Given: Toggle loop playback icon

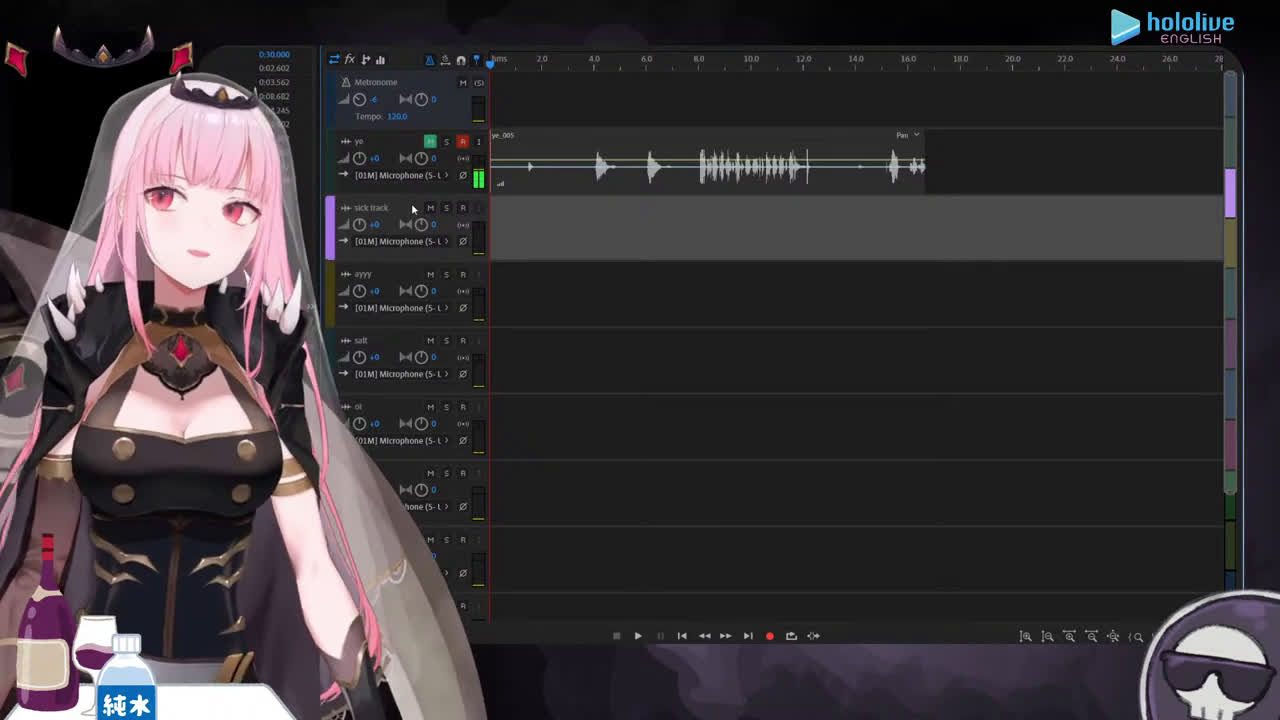Looking at the screenshot, I should tap(791, 636).
